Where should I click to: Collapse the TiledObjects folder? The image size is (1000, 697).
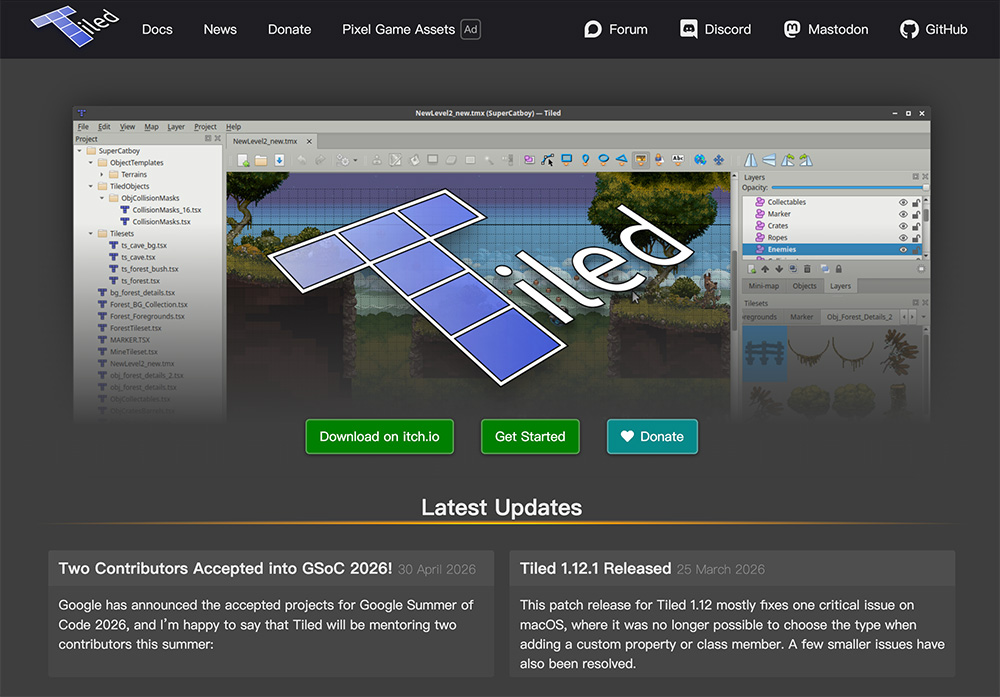(91, 186)
